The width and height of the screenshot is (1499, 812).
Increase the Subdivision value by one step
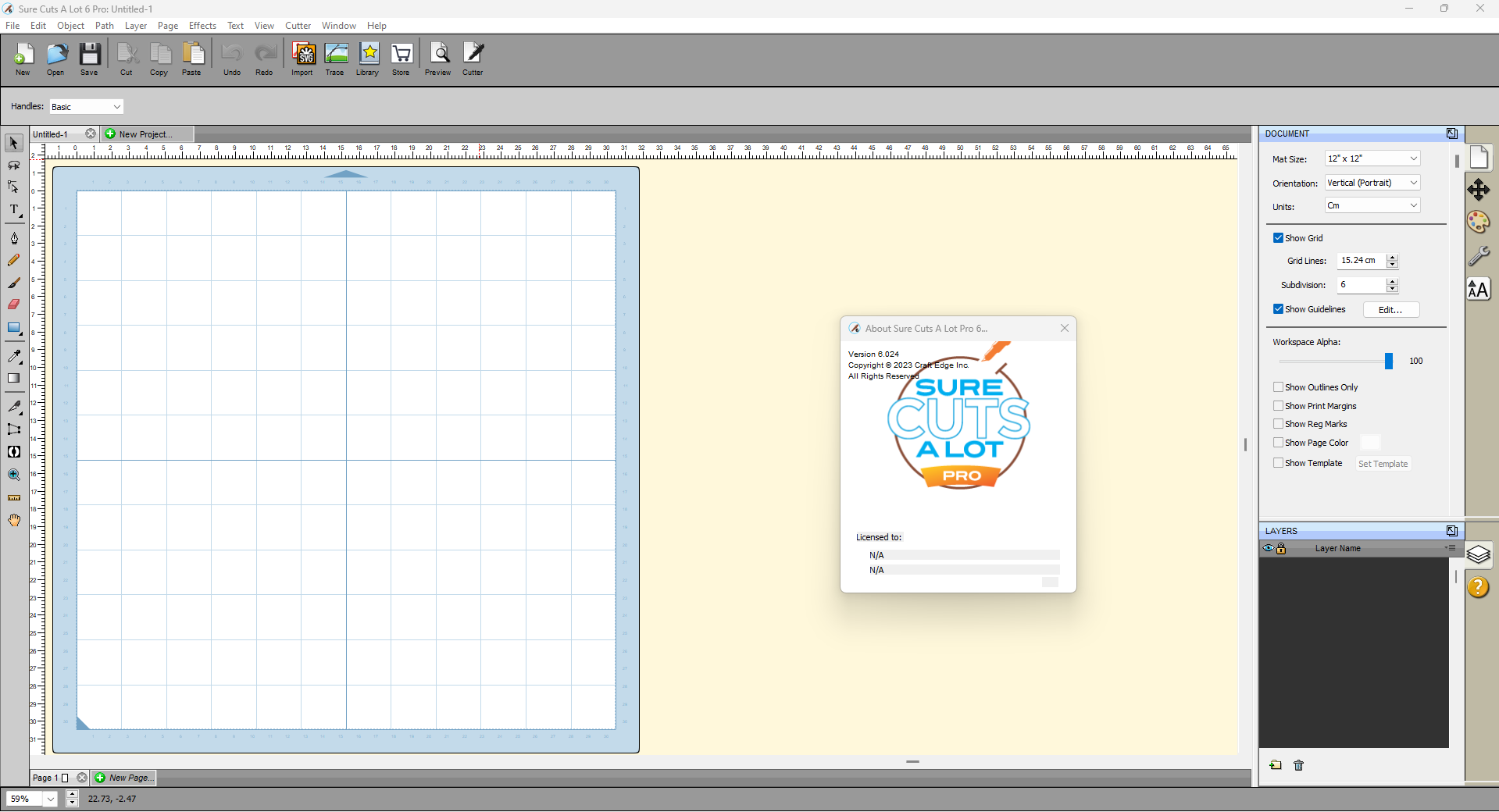tap(1392, 281)
